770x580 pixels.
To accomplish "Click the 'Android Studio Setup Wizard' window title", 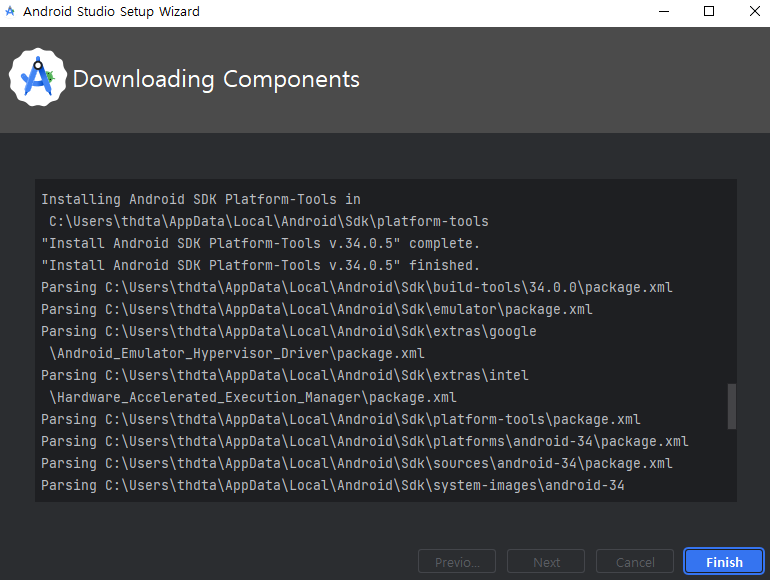I will click(111, 11).
